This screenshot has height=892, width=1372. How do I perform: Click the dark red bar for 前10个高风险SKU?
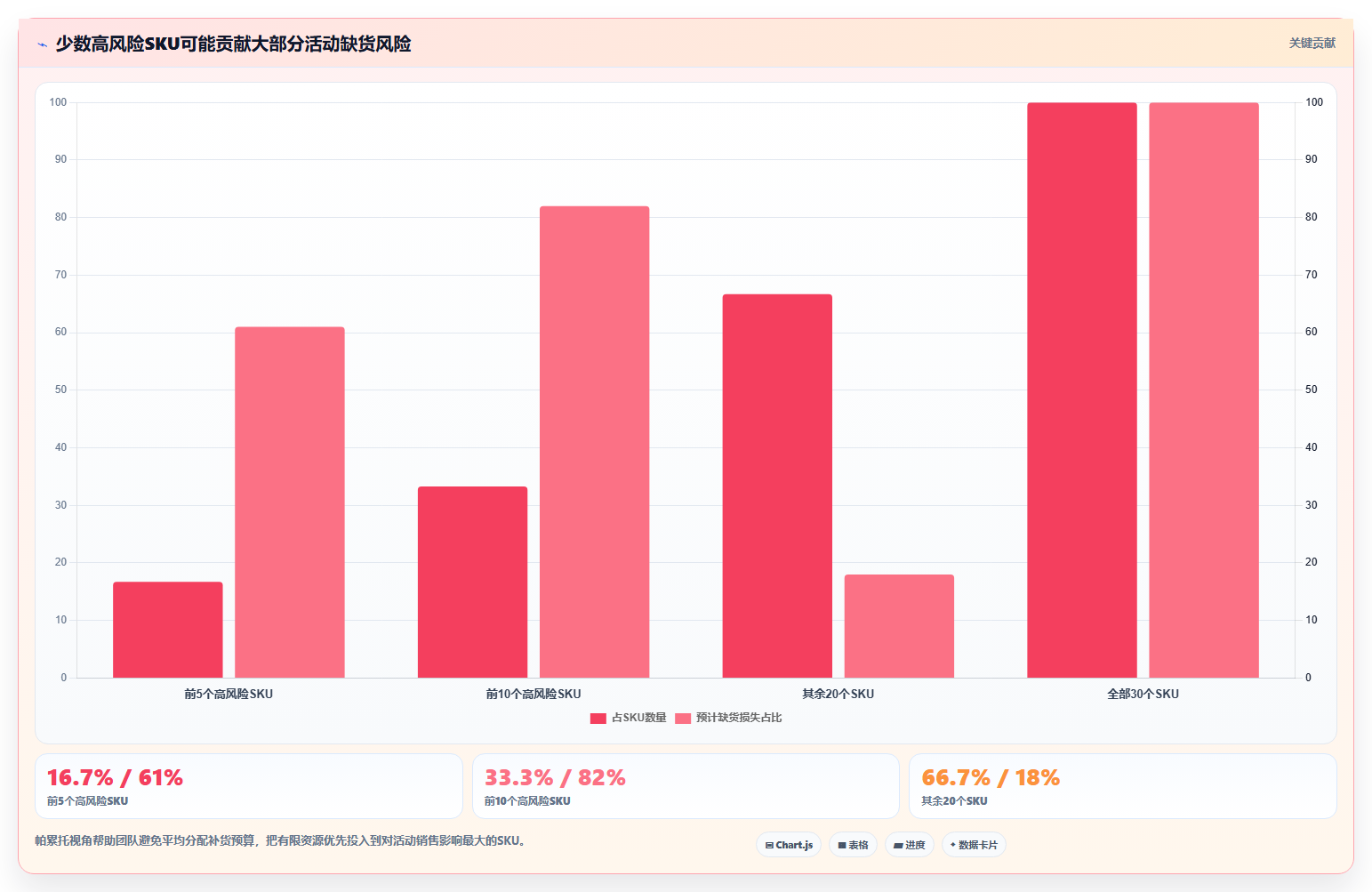coord(472,583)
